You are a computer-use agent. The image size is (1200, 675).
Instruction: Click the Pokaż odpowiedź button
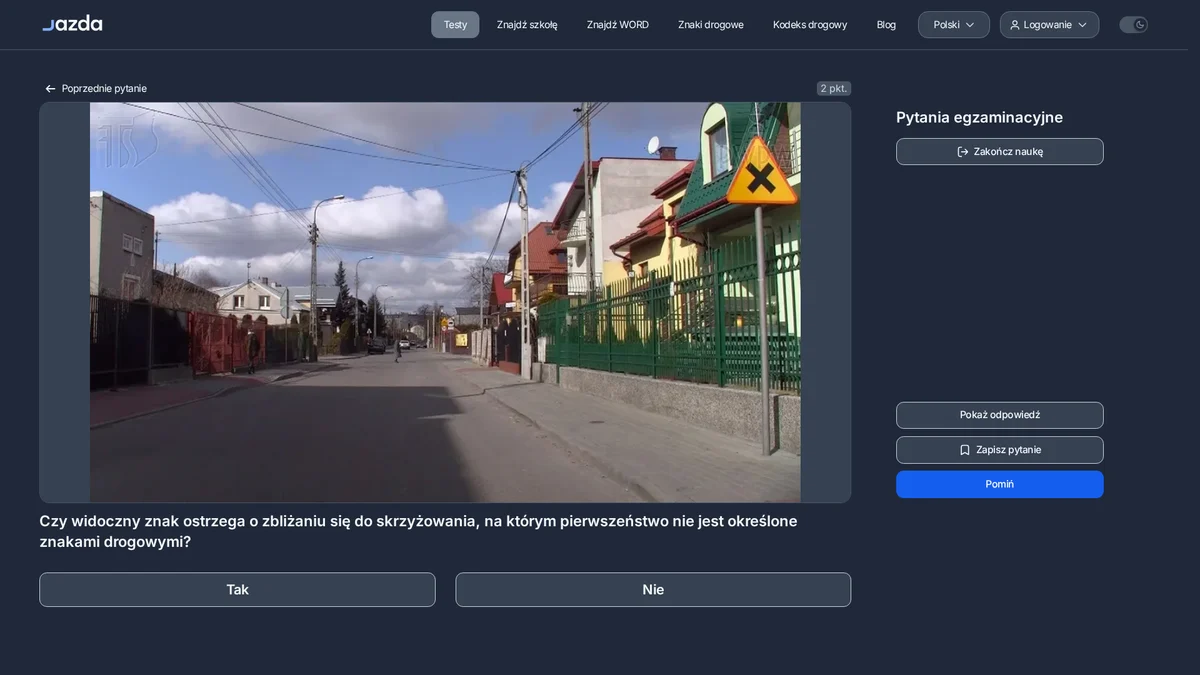click(1000, 415)
